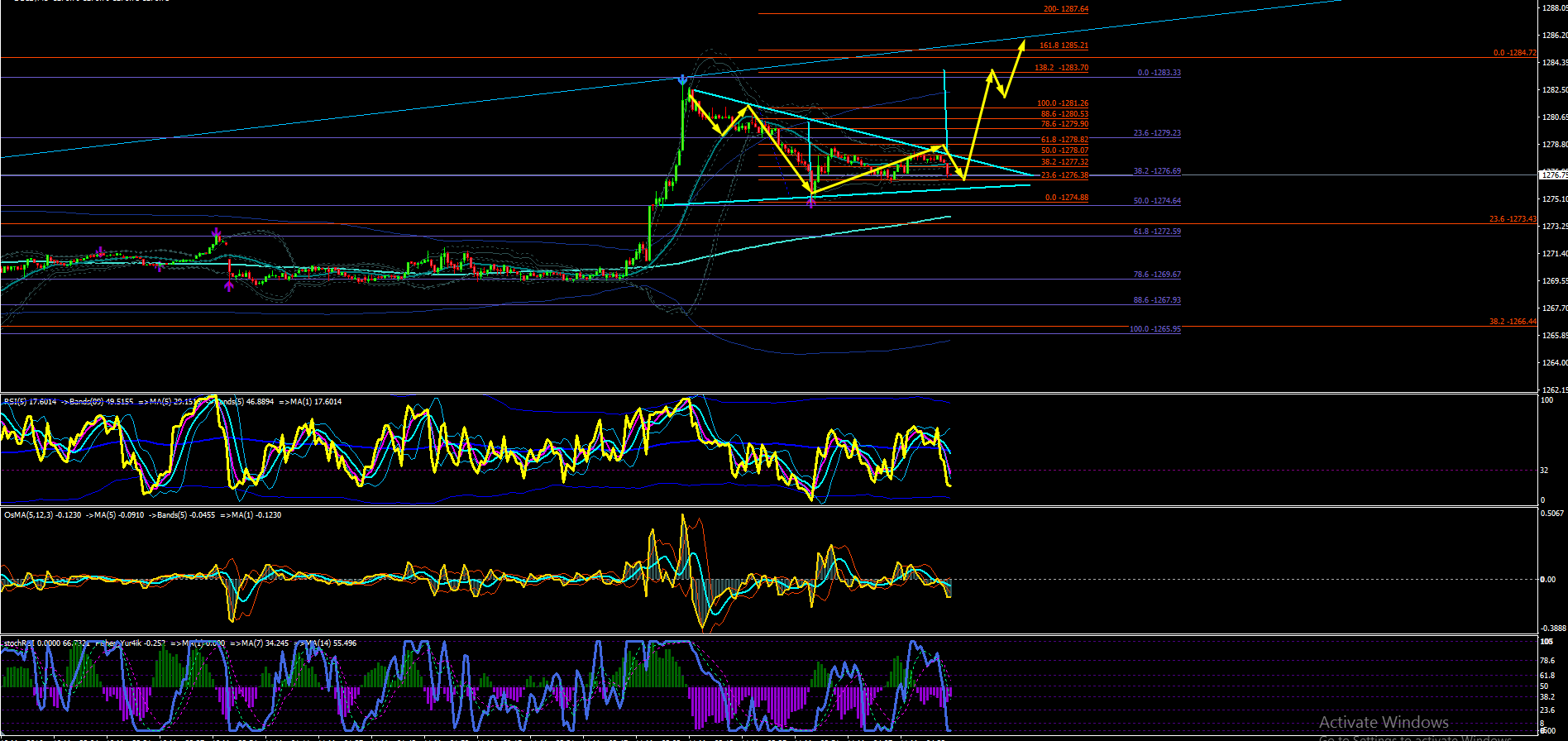Click the 161.8 1285.21 Fibonacci level label

1064,45
